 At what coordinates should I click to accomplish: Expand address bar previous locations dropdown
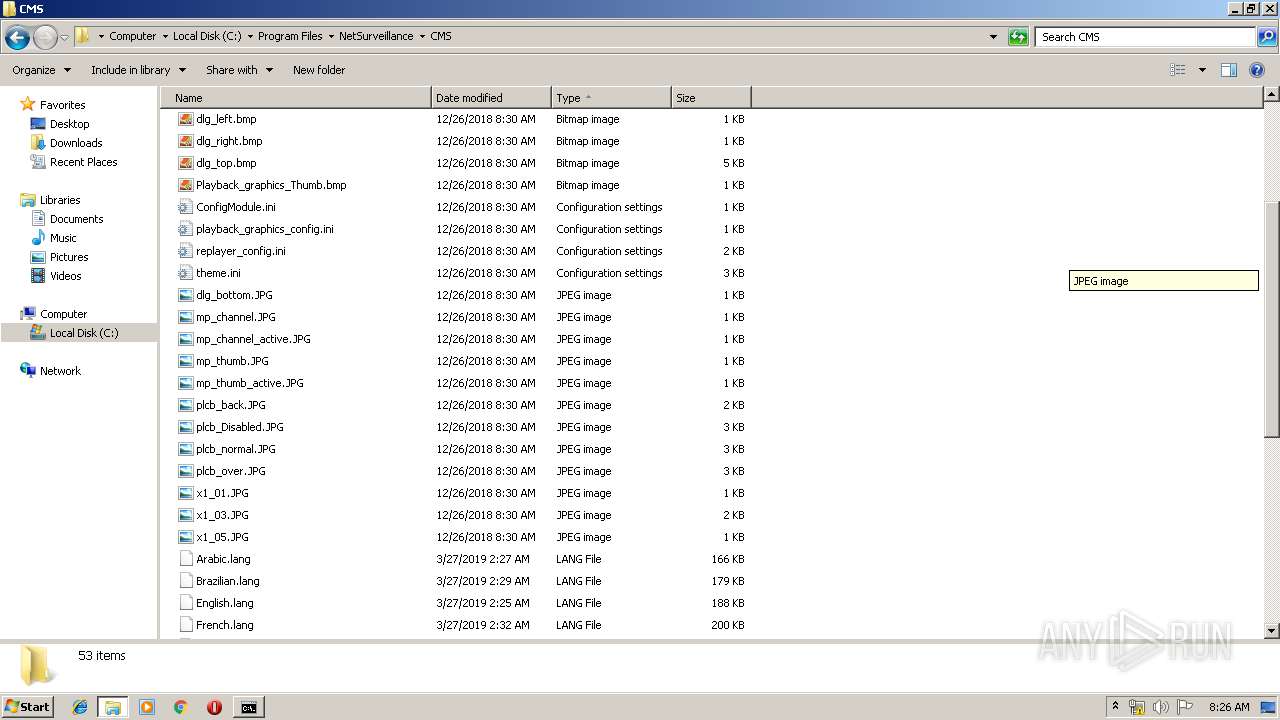tap(993, 37)
